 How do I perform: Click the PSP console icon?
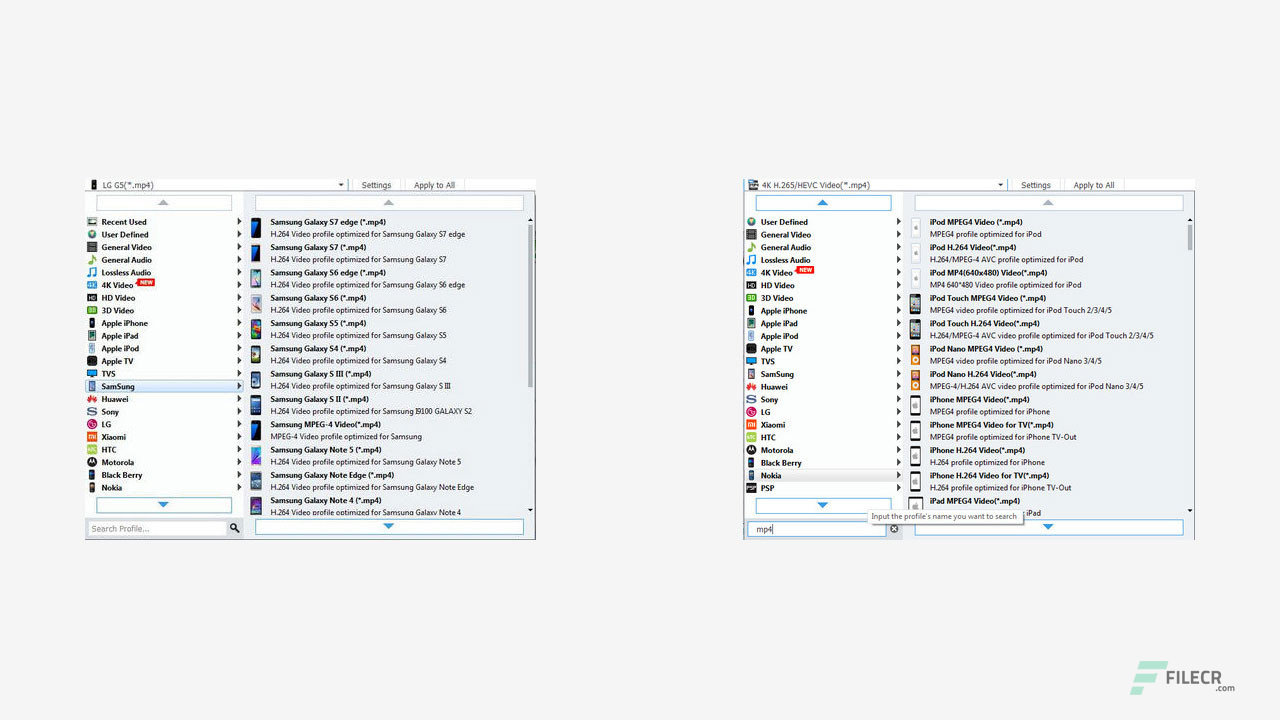752,488
